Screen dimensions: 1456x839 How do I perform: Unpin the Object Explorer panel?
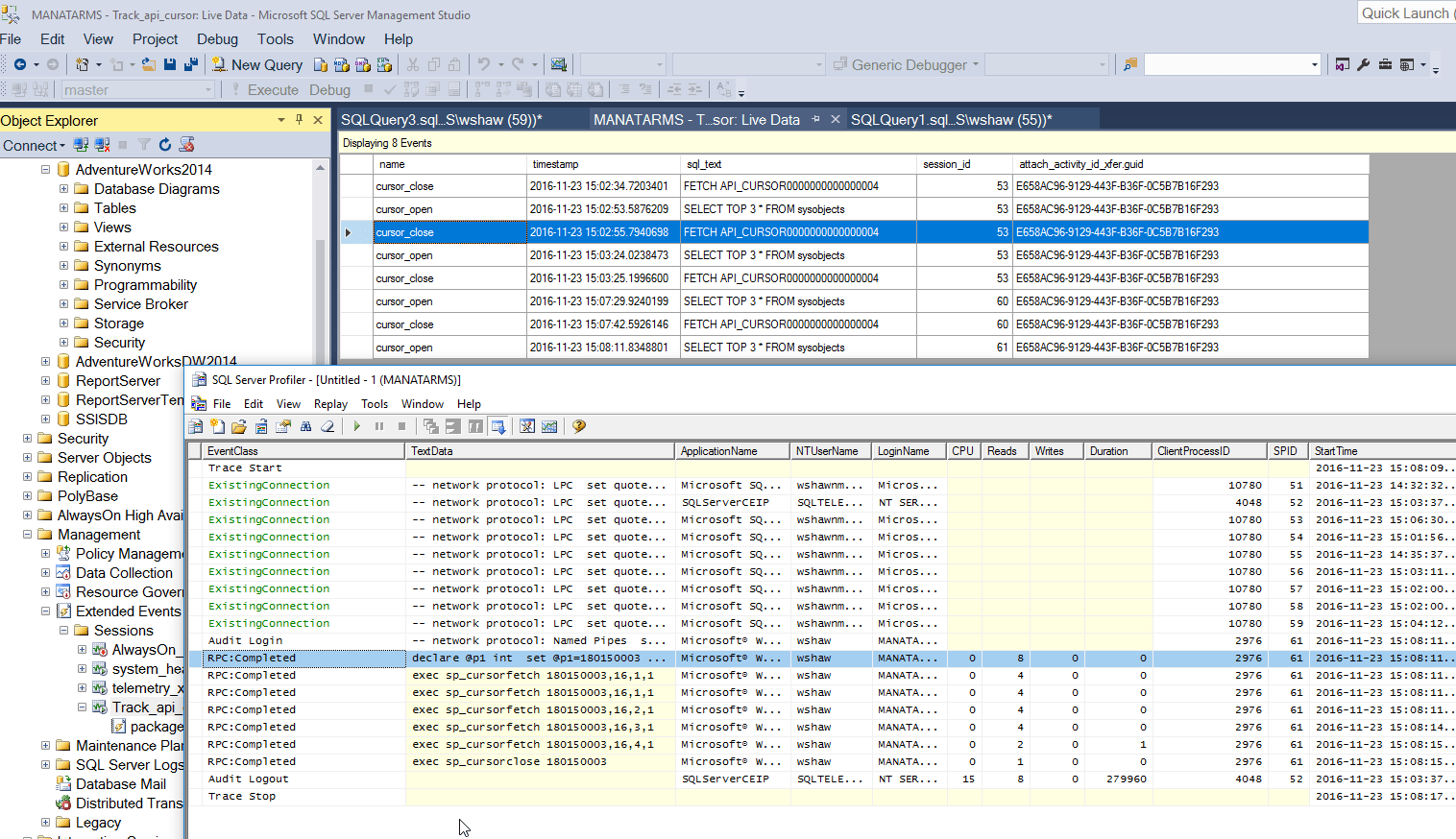point(300,120)
